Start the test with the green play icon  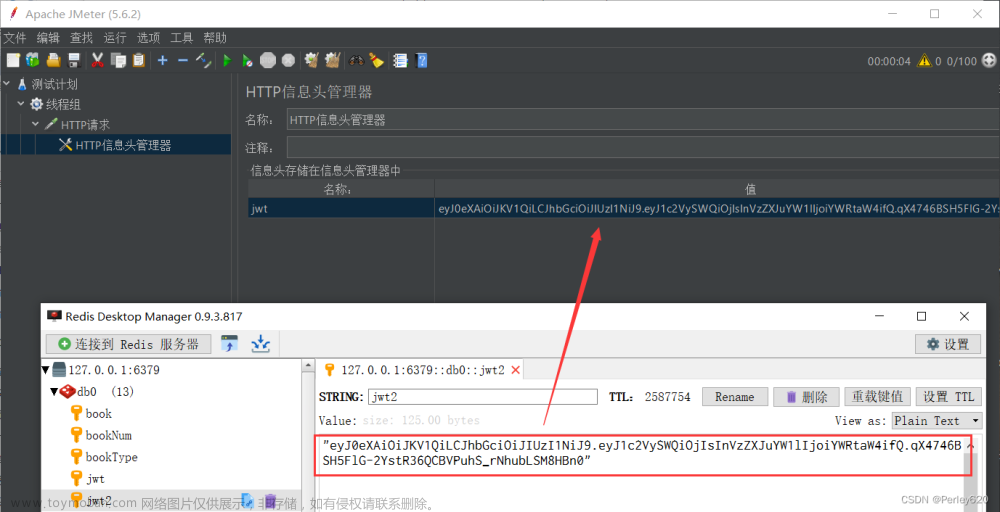click(227, 61)
